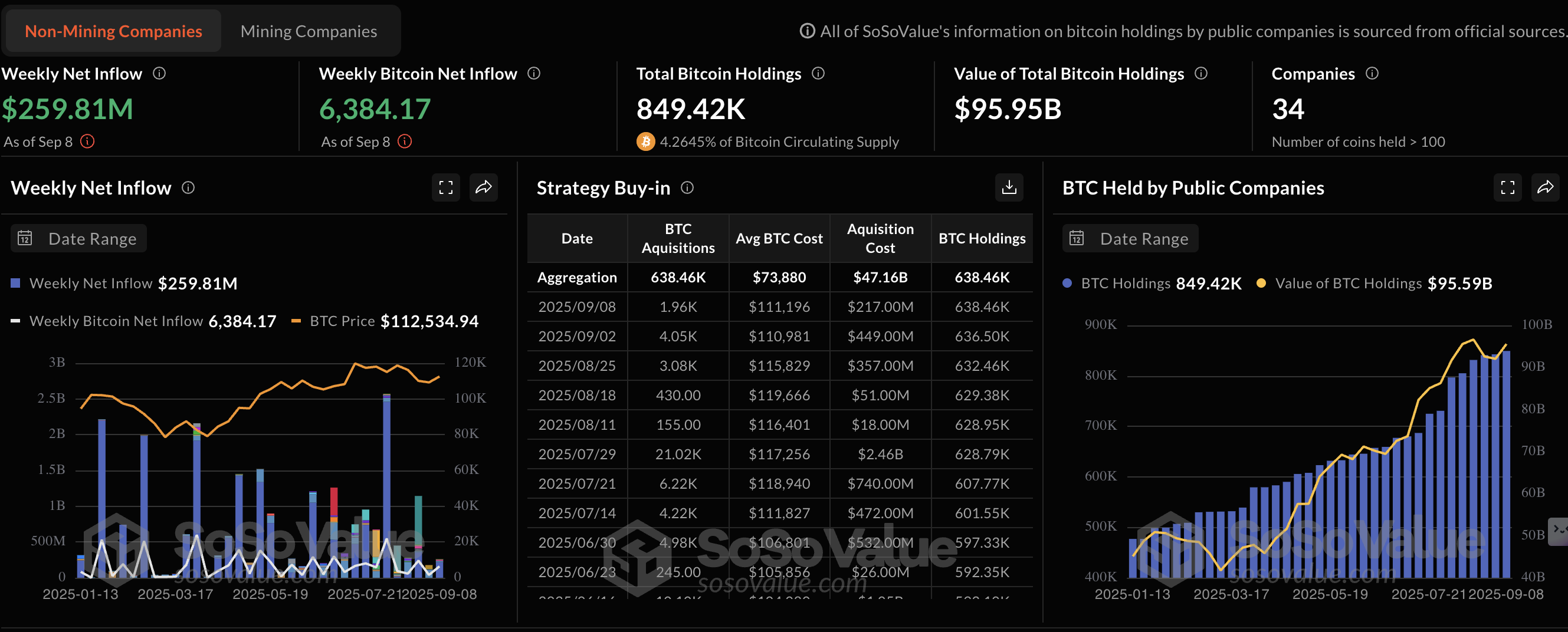Image resolution: width=1568 pixels, height=632 pixels.
Task: Open the Strategy Buy-in info tooltip
Action: (x=687, y=188)
